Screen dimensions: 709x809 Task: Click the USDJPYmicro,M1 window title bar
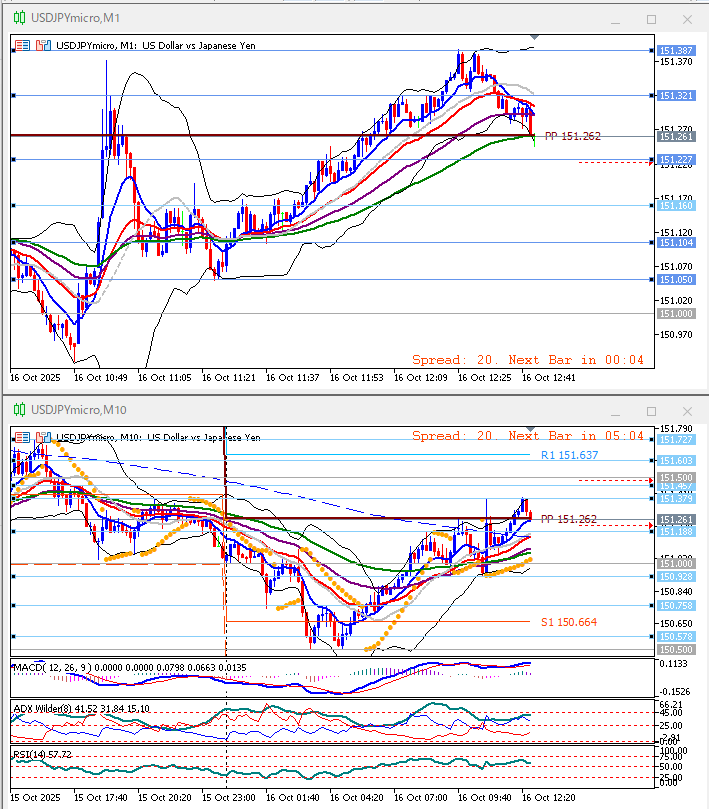click(x=300, y=19)
